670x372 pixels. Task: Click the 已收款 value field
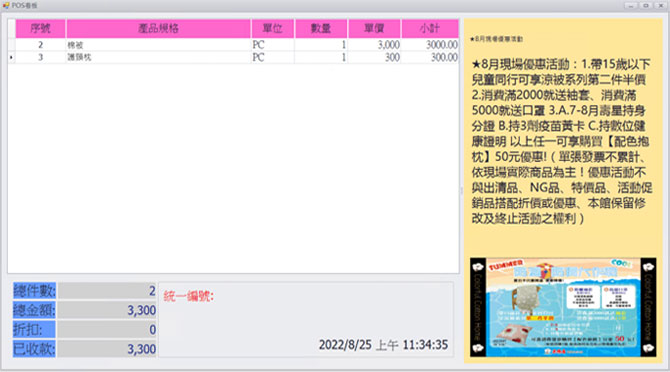107,349
